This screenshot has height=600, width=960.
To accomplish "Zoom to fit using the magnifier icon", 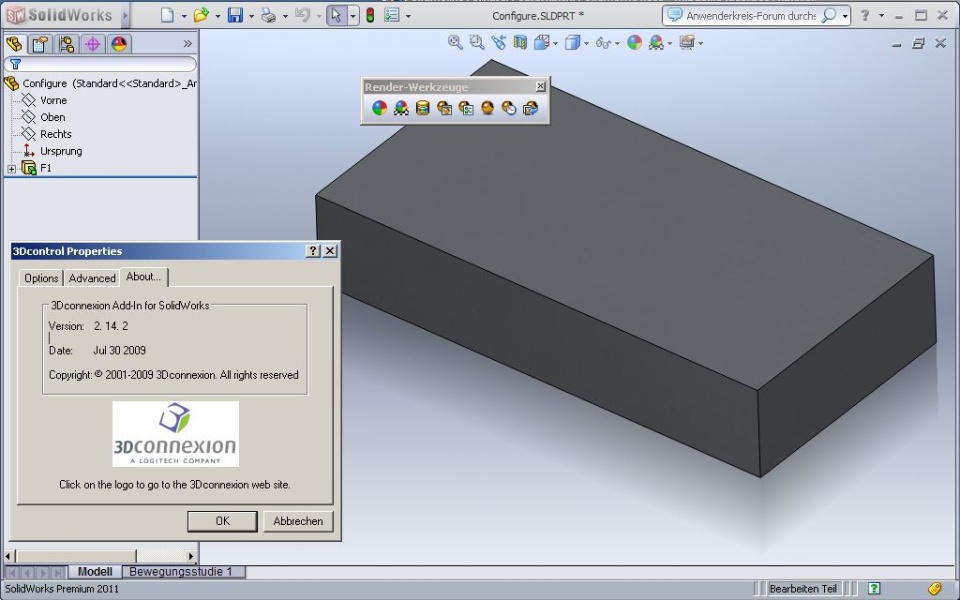I will tap(455, 42).
